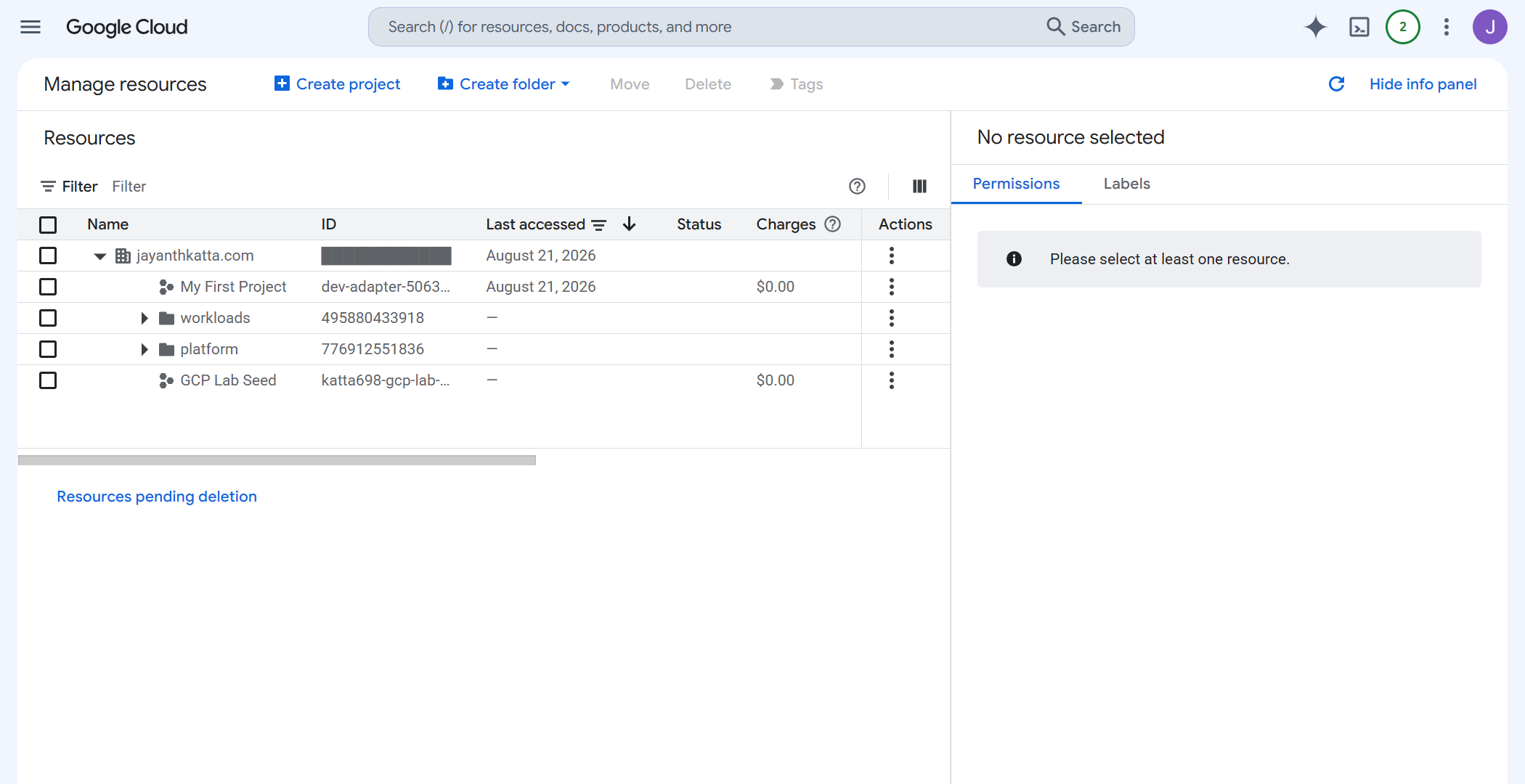Open notifications badge showing 2
The image size is (1525, 784).
pos(1402,27)
